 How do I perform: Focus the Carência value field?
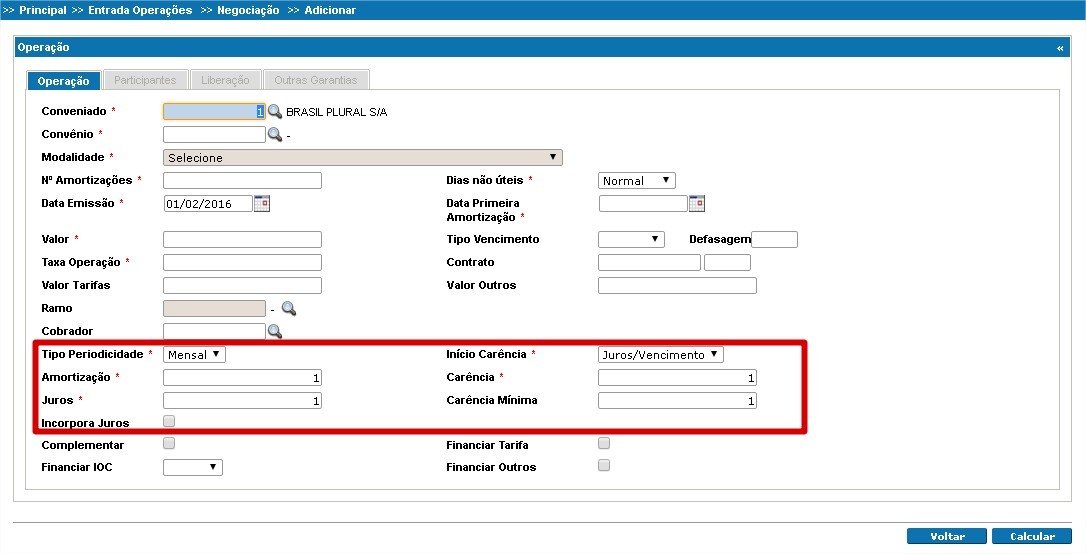(x=677, y=377)
